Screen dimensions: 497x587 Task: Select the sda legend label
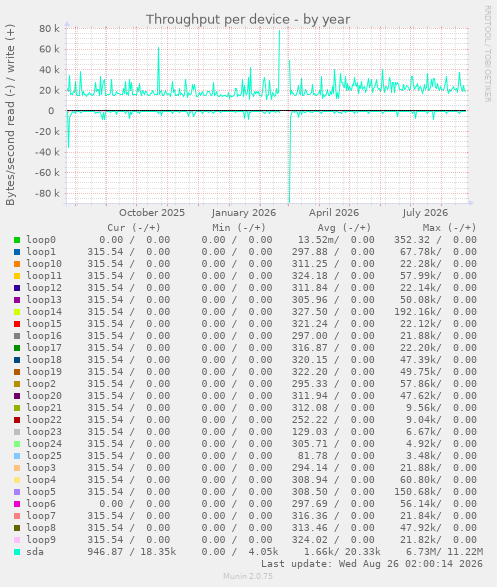pyautogui.click(x=35, y=551)
